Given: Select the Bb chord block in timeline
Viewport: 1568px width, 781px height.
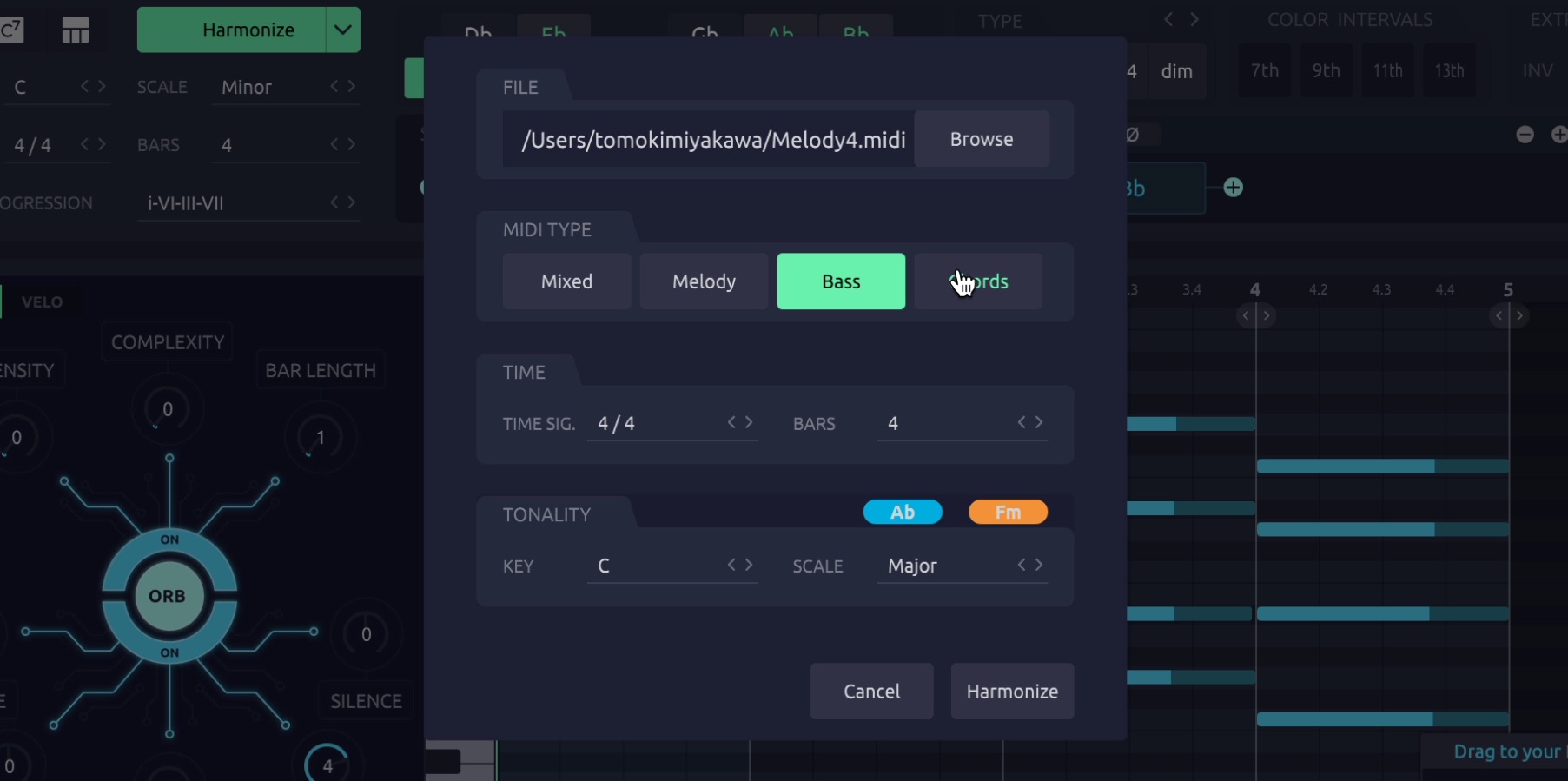Looking at the screenshot, I should [1166, 188].
